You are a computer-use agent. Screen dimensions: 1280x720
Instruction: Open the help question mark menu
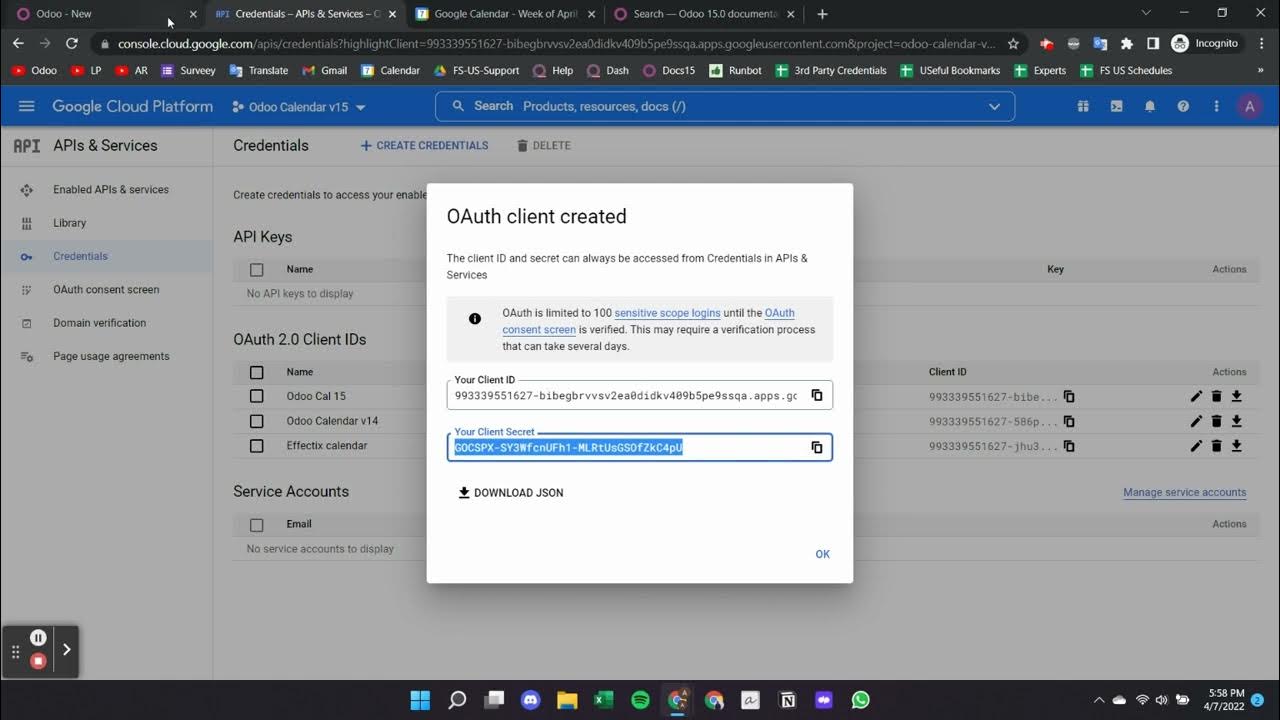point(1183,106)
